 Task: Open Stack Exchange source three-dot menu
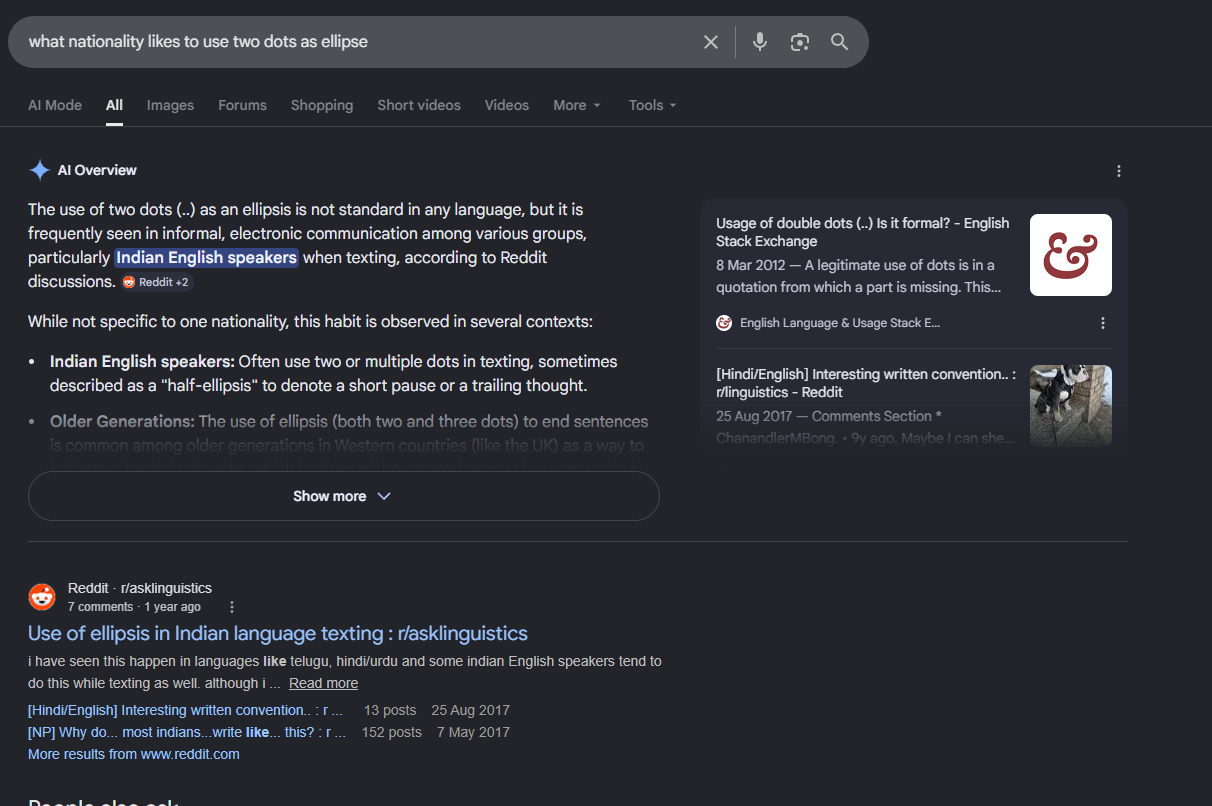coord(1103,323)
